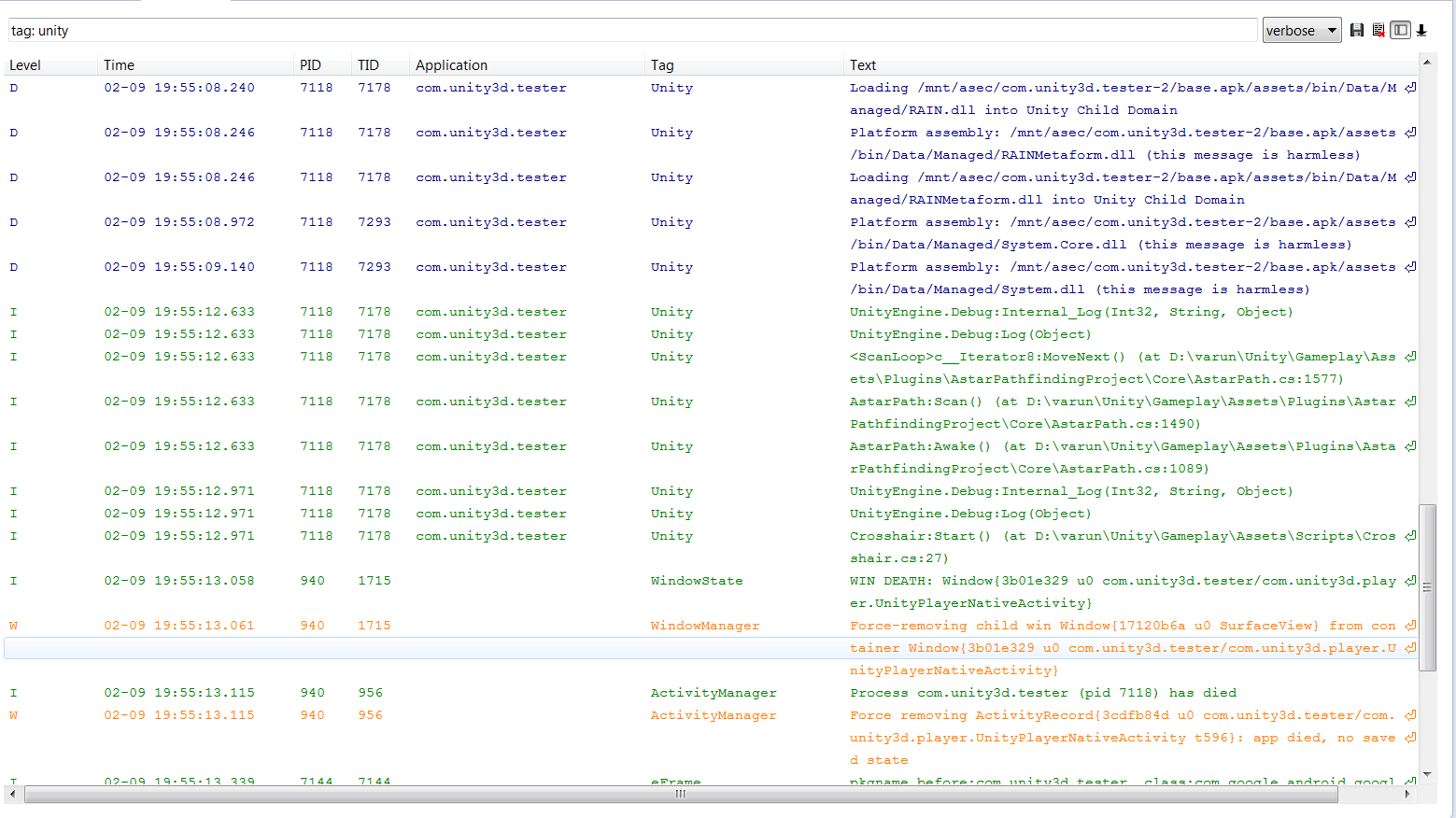Clear the log with the red X icon
Screen dimensions: 1456x818
1378,31
